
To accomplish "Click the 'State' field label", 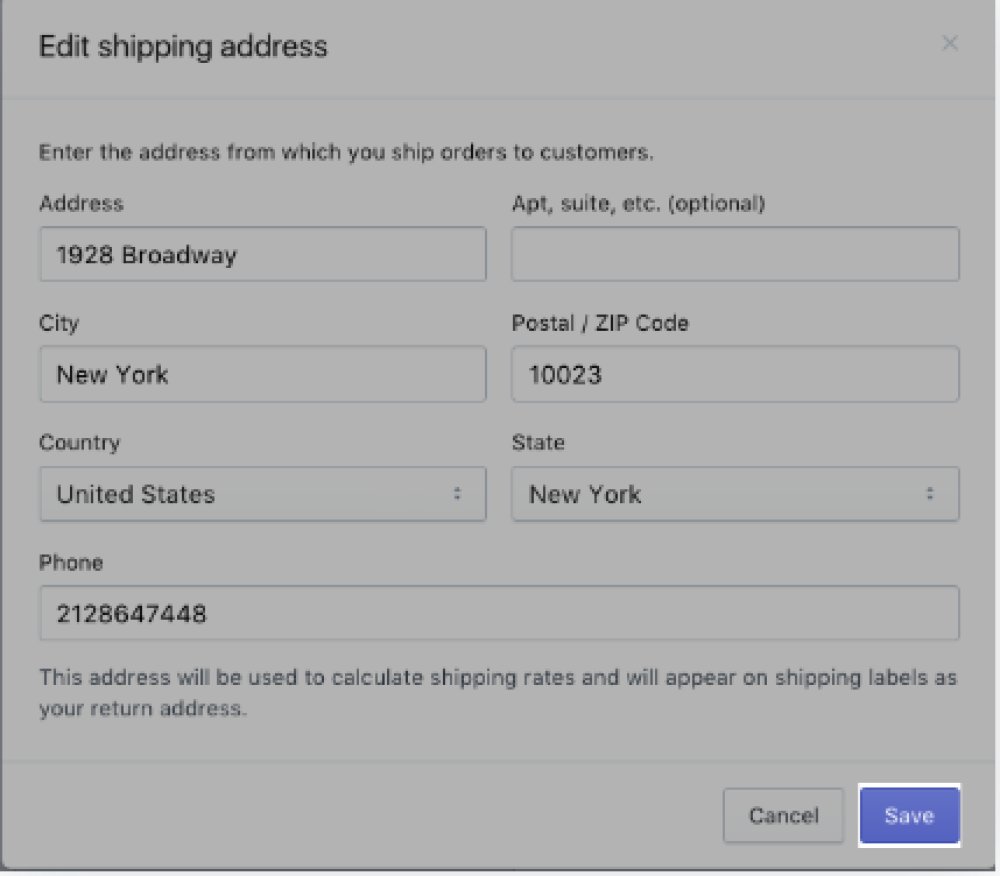I will coord(538,442).
